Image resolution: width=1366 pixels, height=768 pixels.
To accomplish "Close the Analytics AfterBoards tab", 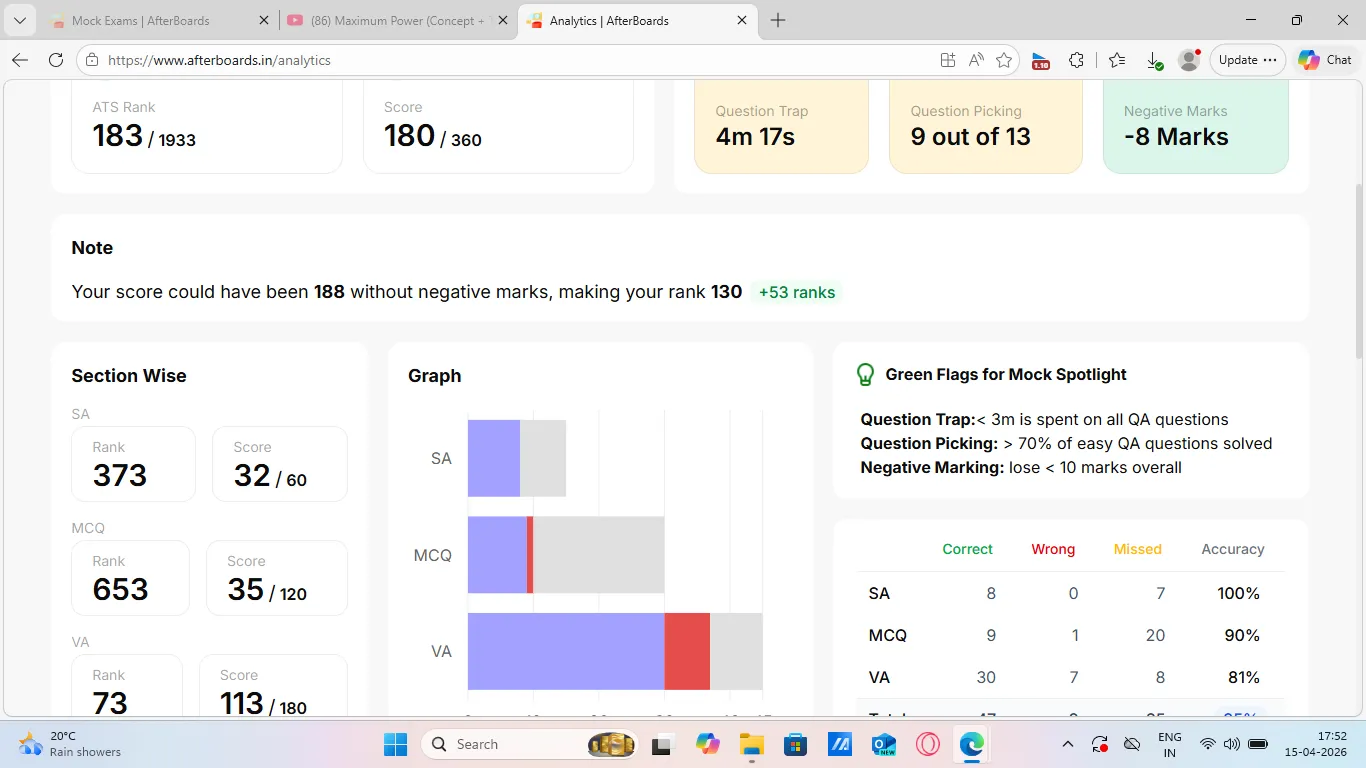I will (742, 20).
